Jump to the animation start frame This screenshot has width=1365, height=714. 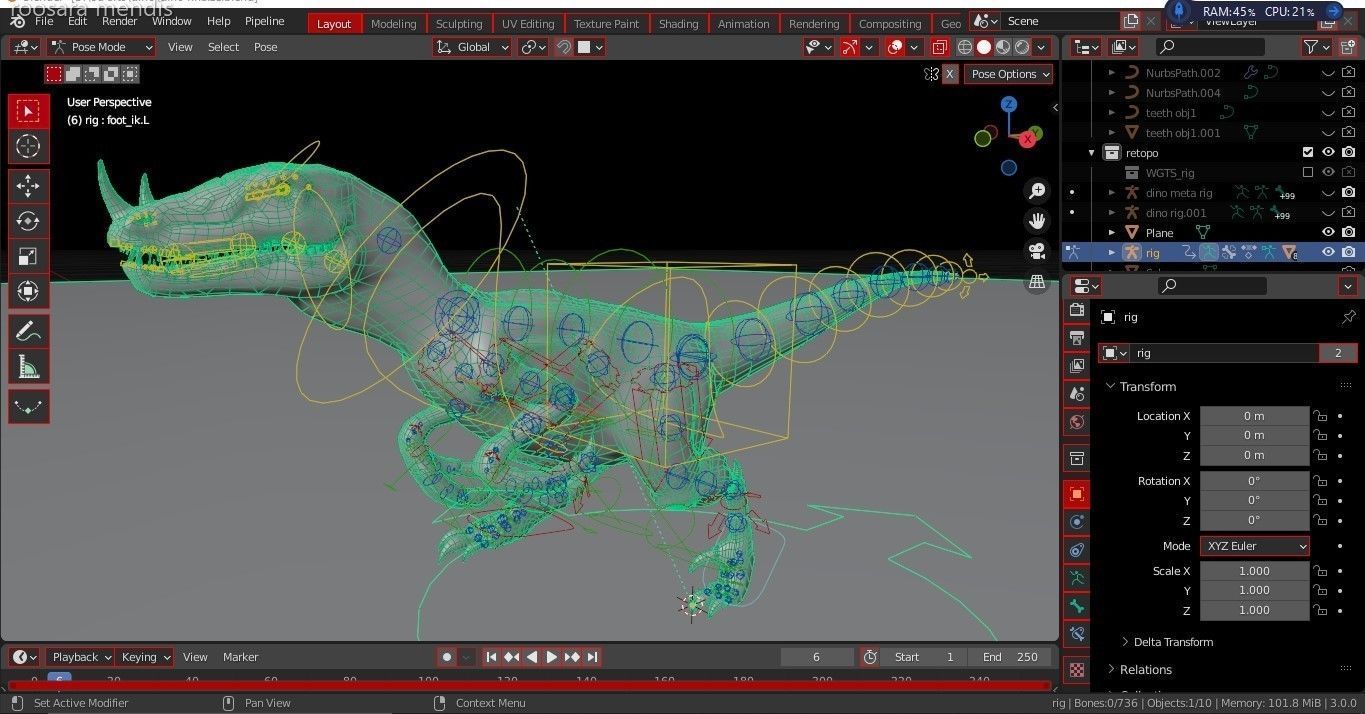[491, 657]
